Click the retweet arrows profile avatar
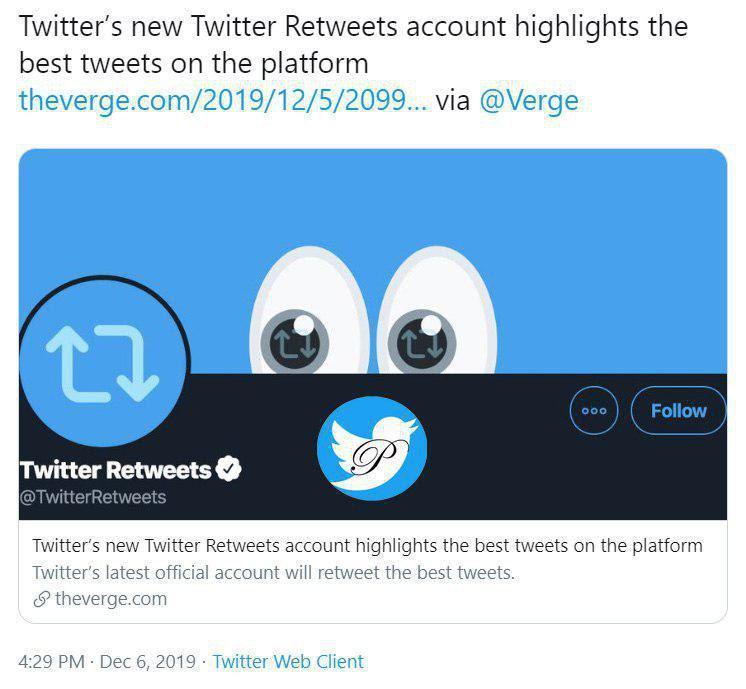Viewport: 746px width, 689px height. pos(103,362)
